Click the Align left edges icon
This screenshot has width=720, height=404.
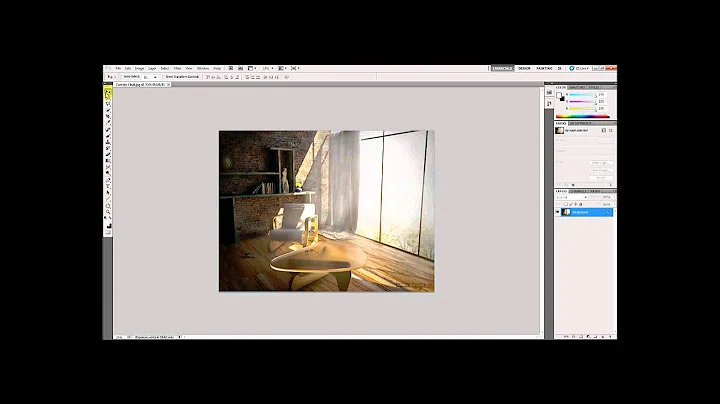pyautogui.click(x=226, y=77)
